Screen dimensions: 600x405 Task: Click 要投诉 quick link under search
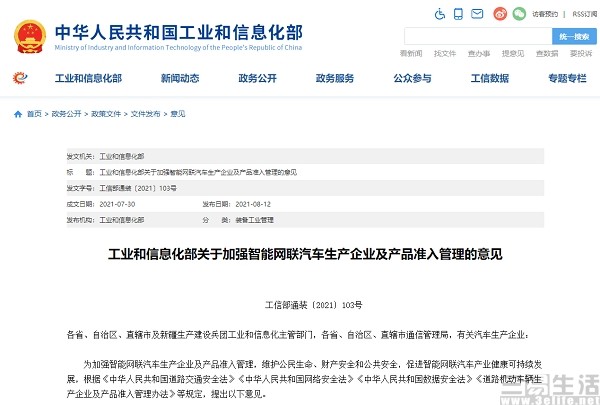581,54
